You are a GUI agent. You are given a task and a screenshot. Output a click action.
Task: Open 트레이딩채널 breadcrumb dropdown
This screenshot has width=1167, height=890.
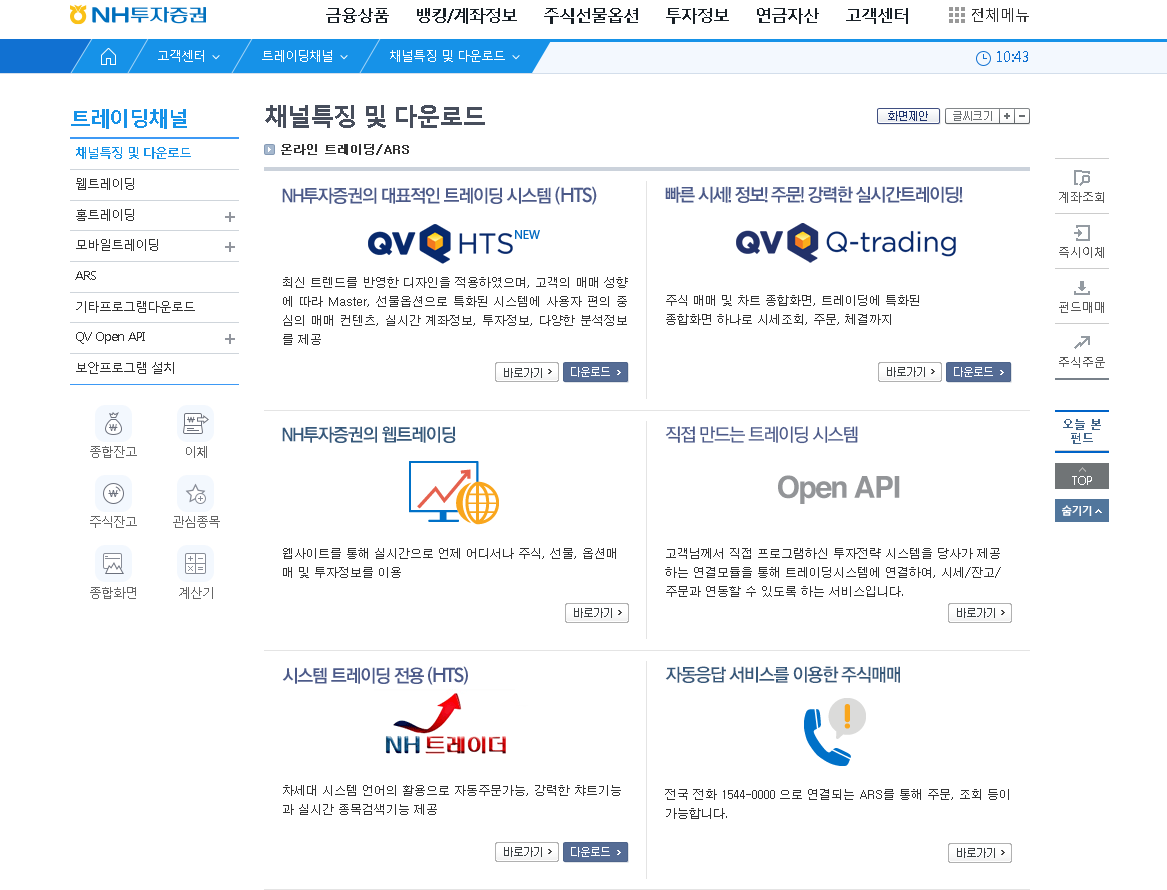[304, 57]
